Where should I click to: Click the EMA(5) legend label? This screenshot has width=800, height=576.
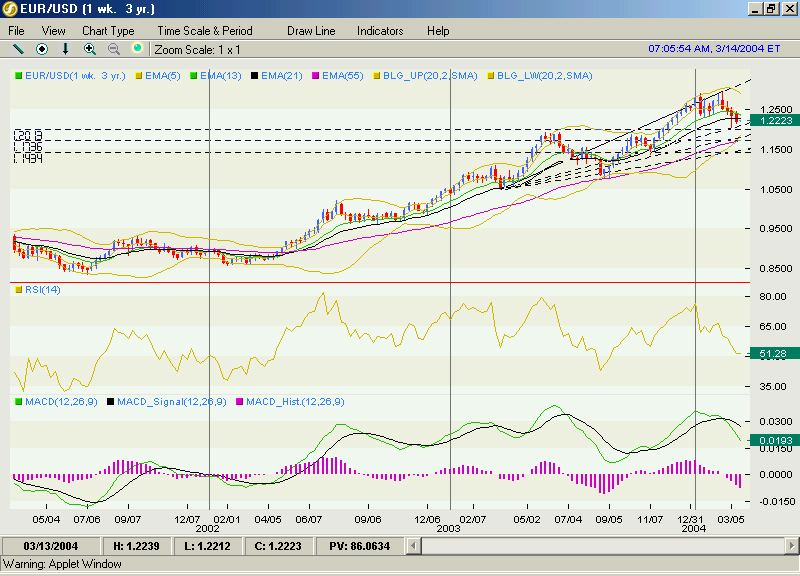(162, 75)
